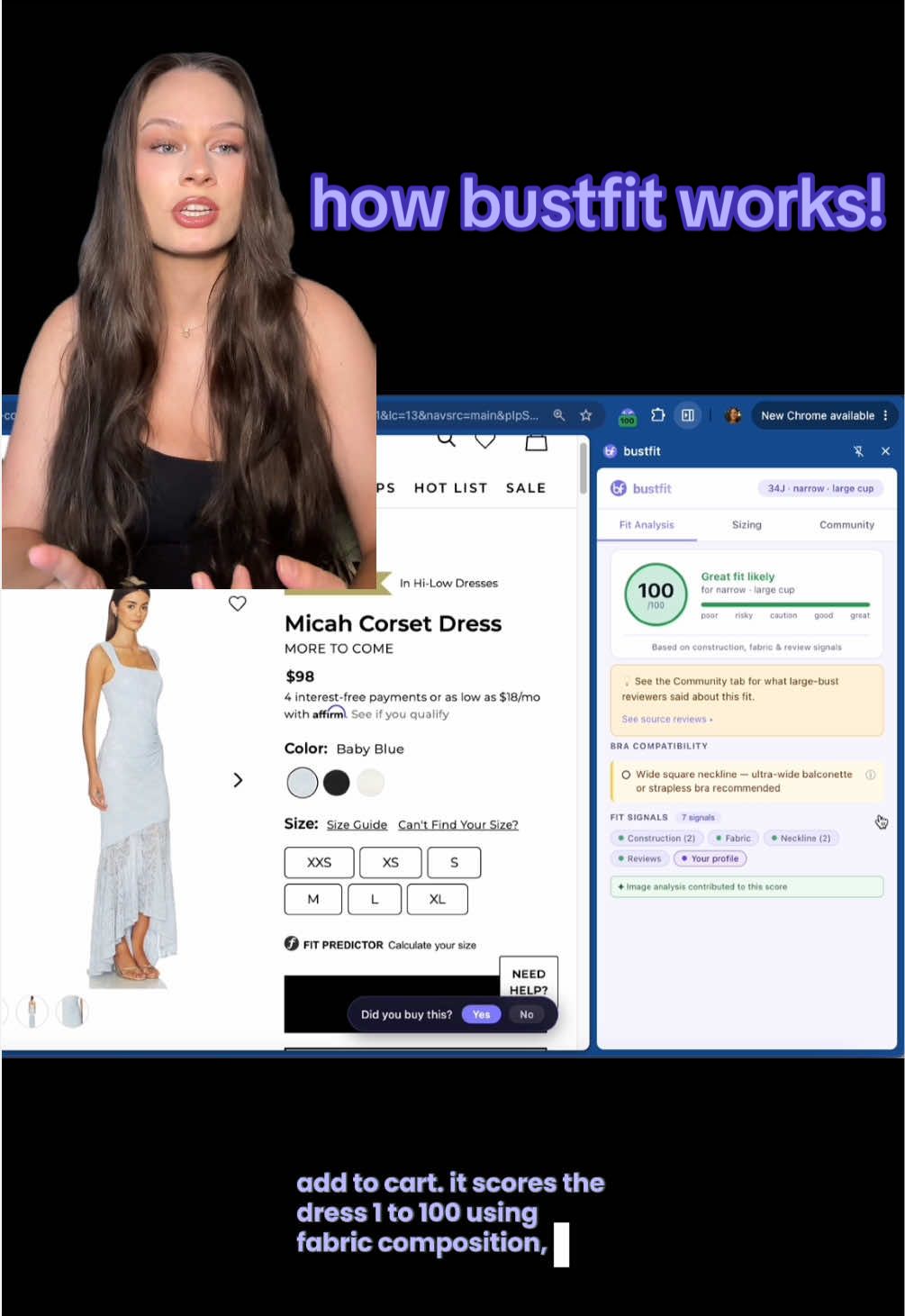Select size M
Image resolution: width=905 pixels, height=1316 pixels.
[313, 899]
